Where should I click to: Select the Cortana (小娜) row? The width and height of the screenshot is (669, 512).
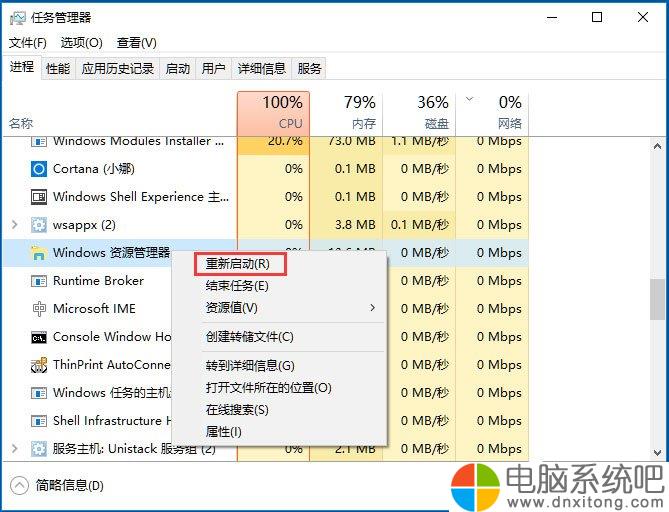pos(266,169)
